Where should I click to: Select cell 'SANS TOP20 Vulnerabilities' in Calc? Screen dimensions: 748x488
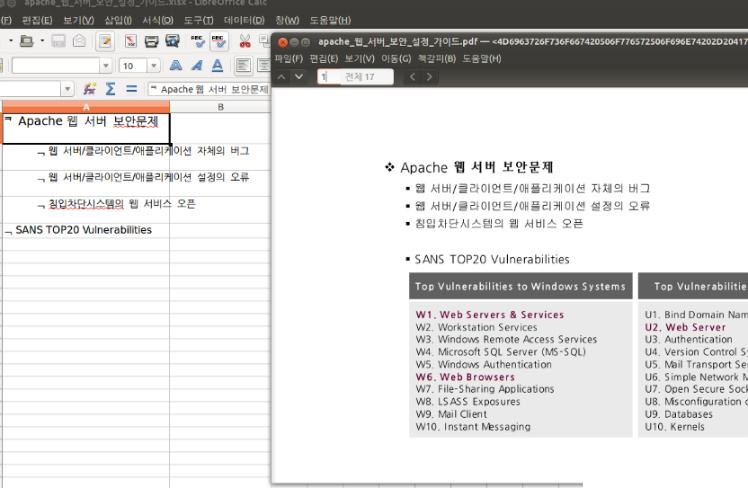(x=86, y=230)
